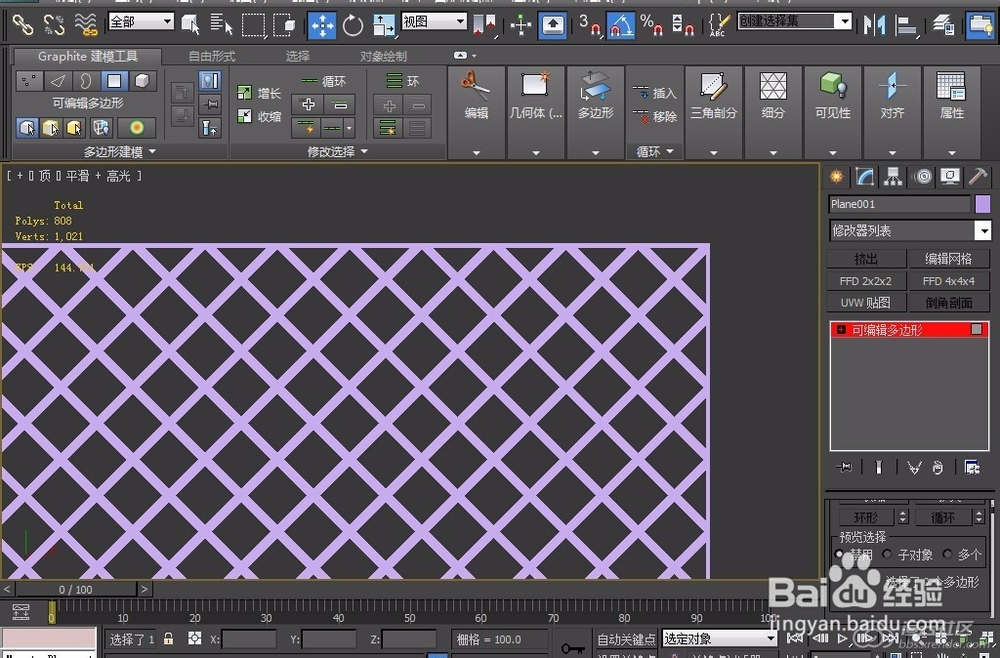This screenshot has width=1000, height=658.
Task: Select the Move tool
Action: coord(322,26)
